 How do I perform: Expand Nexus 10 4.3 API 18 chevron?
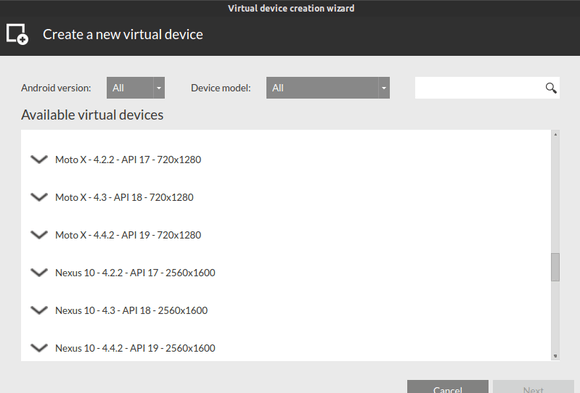[x=39, y=310]
